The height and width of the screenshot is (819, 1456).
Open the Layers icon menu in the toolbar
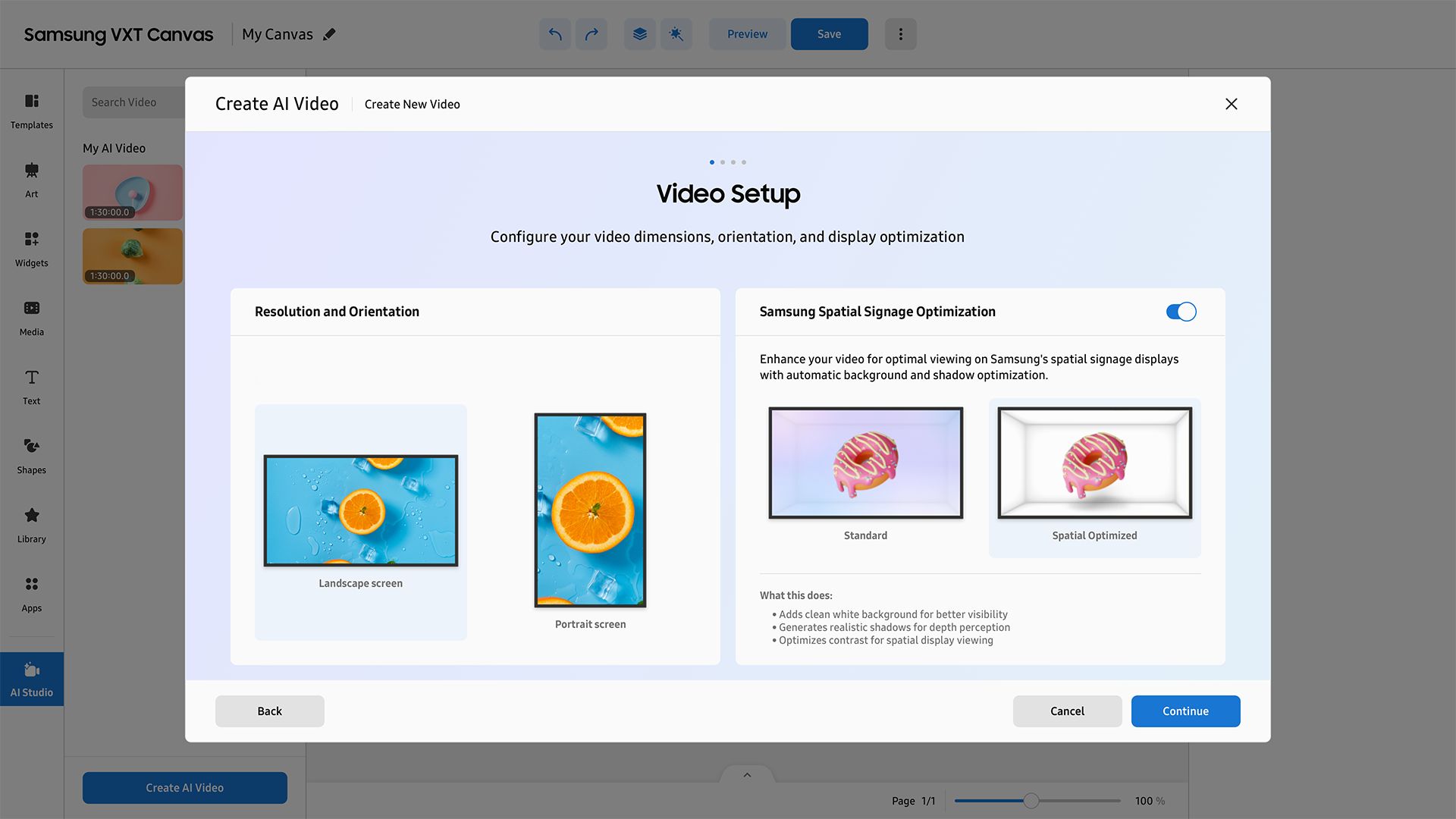pos(639,34)
